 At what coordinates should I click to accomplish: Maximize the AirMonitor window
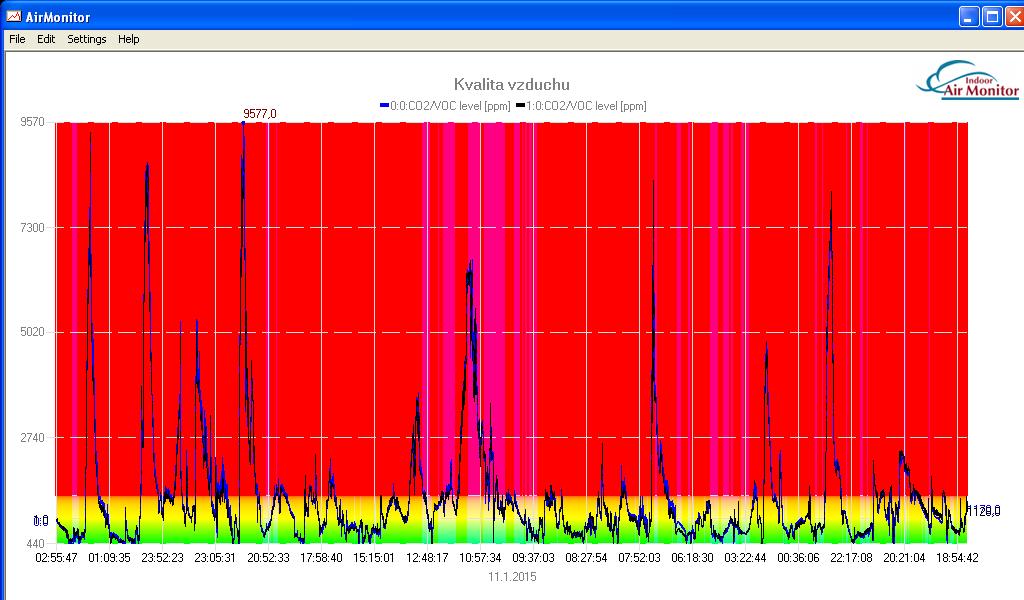pyautogui.click(x=992, y=16)
